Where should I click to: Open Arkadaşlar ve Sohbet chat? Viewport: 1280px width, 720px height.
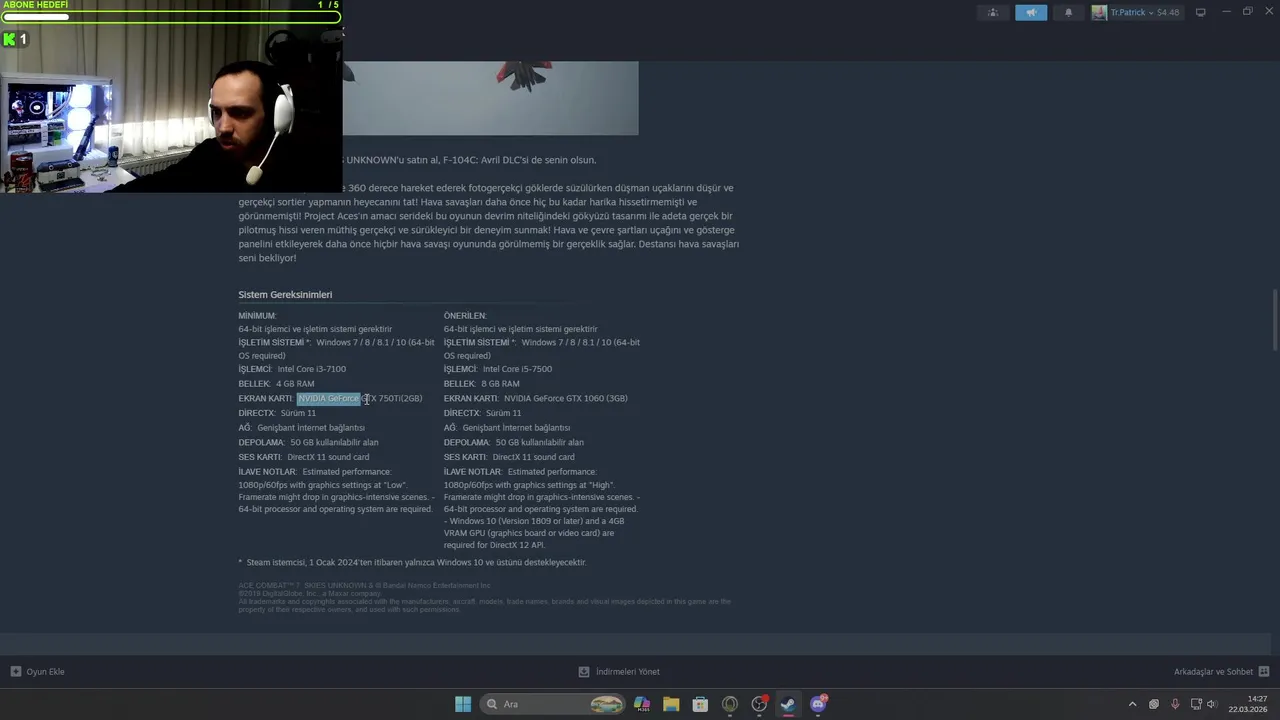(x=1213, y=672)
